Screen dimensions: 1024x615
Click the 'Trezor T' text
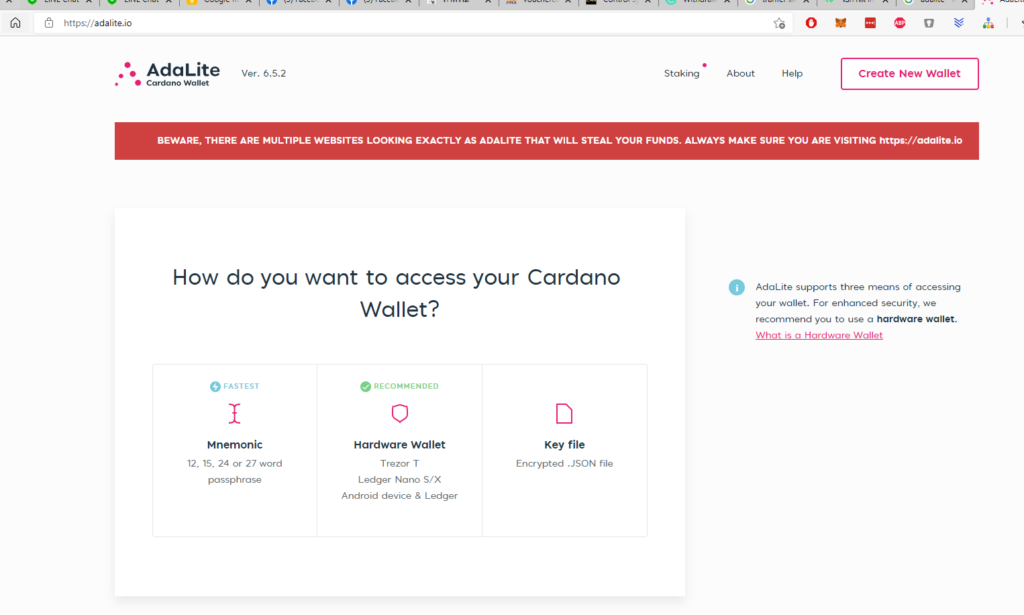pos(400,464)
